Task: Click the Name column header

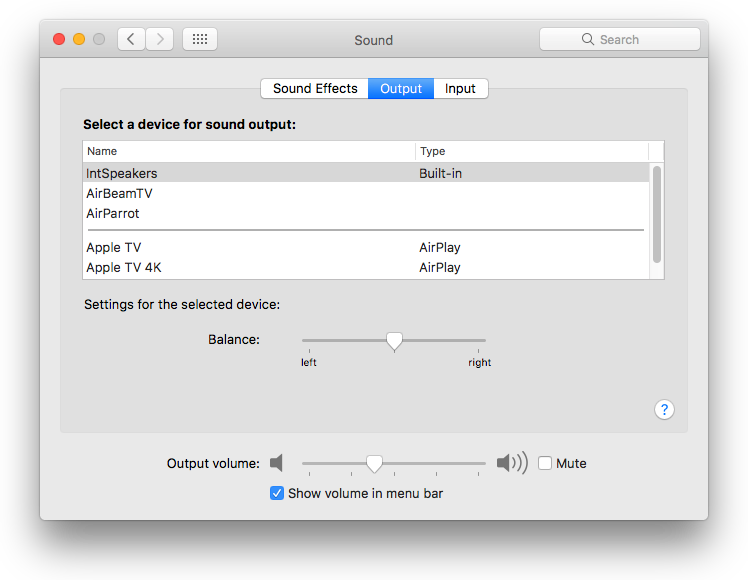Action: tap(102, 151)
